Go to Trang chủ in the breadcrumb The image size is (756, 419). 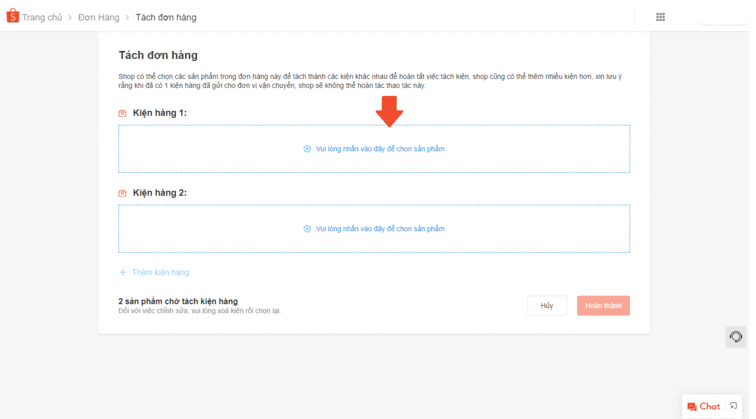(42, 17)
